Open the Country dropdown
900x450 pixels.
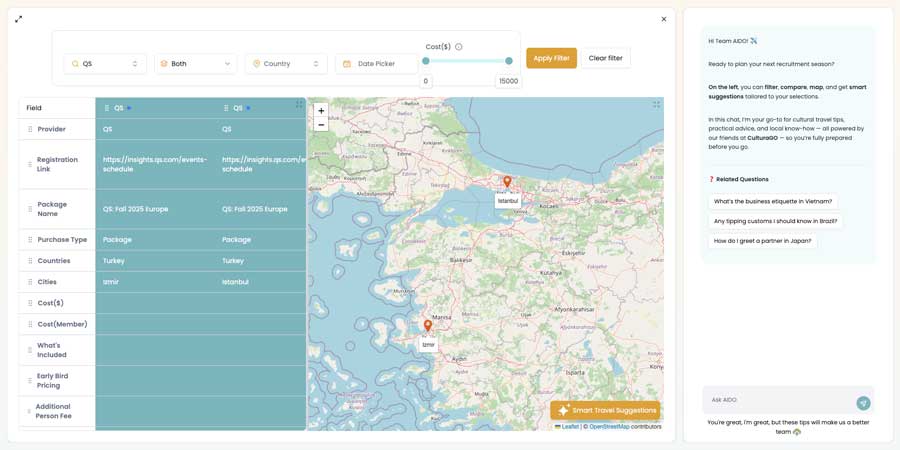tap(286, 64)
